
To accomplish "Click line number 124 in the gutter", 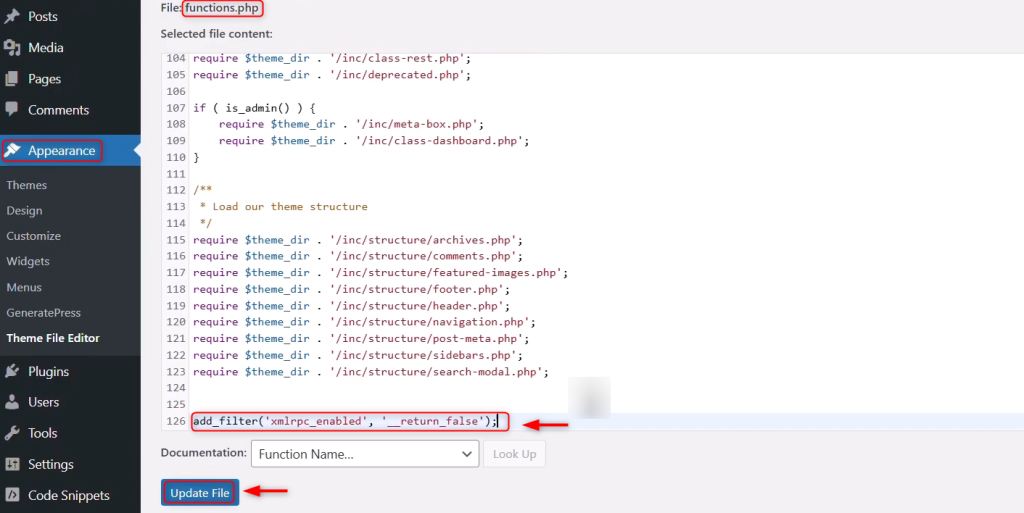I will click(x=176, y=388).
